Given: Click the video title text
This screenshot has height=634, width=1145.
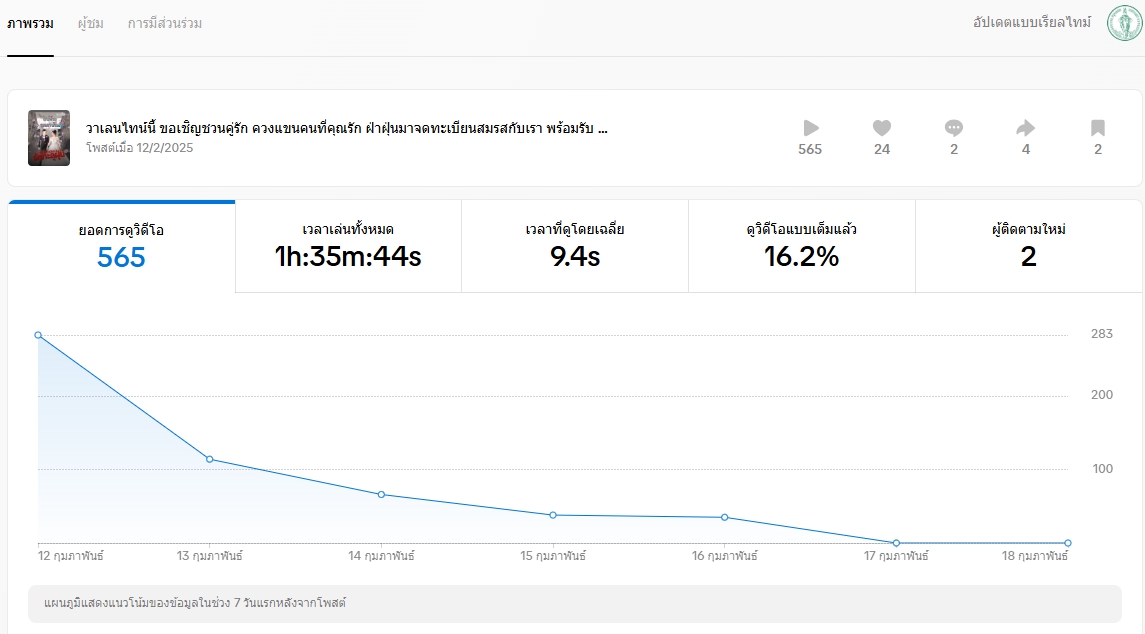Looking at the screenshot, I should click(x=347, y=129).
